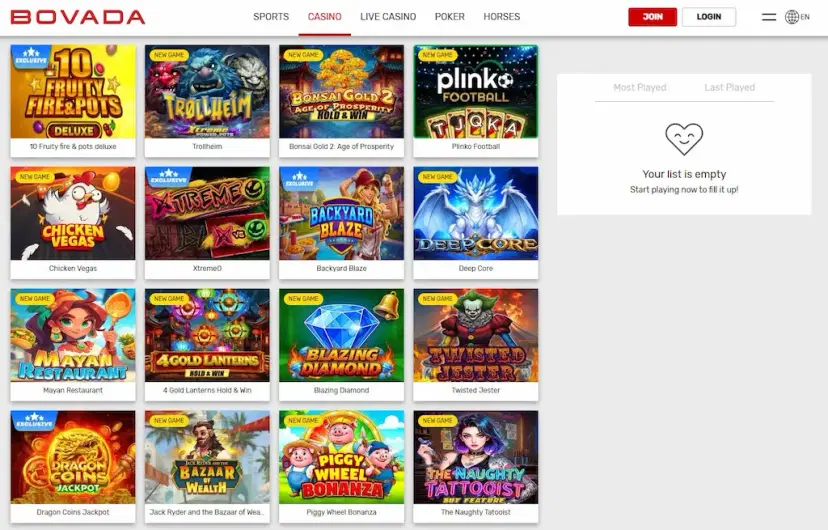Switch to the Last Played tab
The height and width of the screenshot is (530, 828).
click(729, 87)
